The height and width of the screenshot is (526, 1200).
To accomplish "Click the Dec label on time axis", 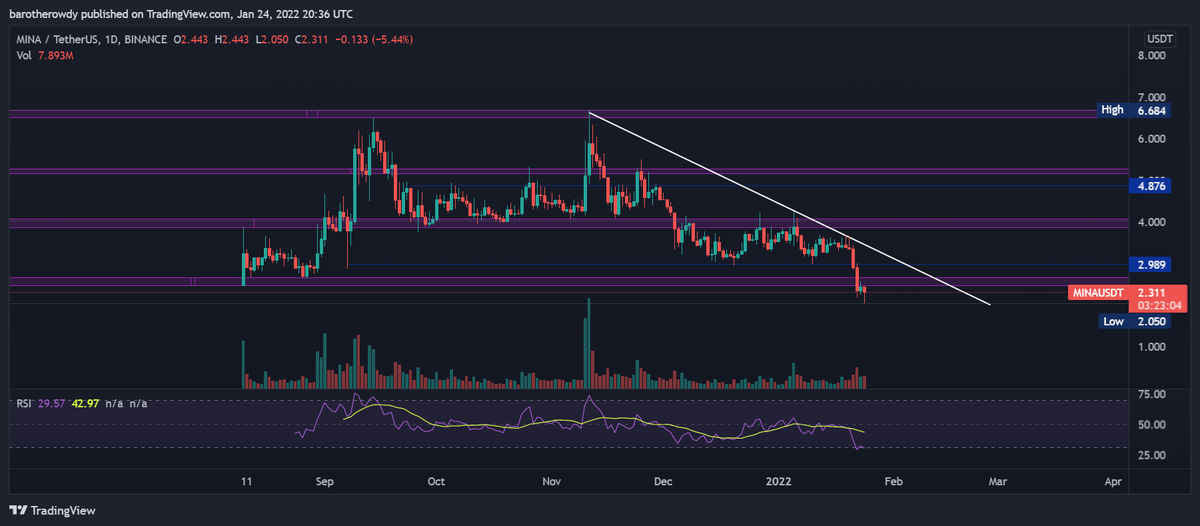I will (x=662, y=481).
